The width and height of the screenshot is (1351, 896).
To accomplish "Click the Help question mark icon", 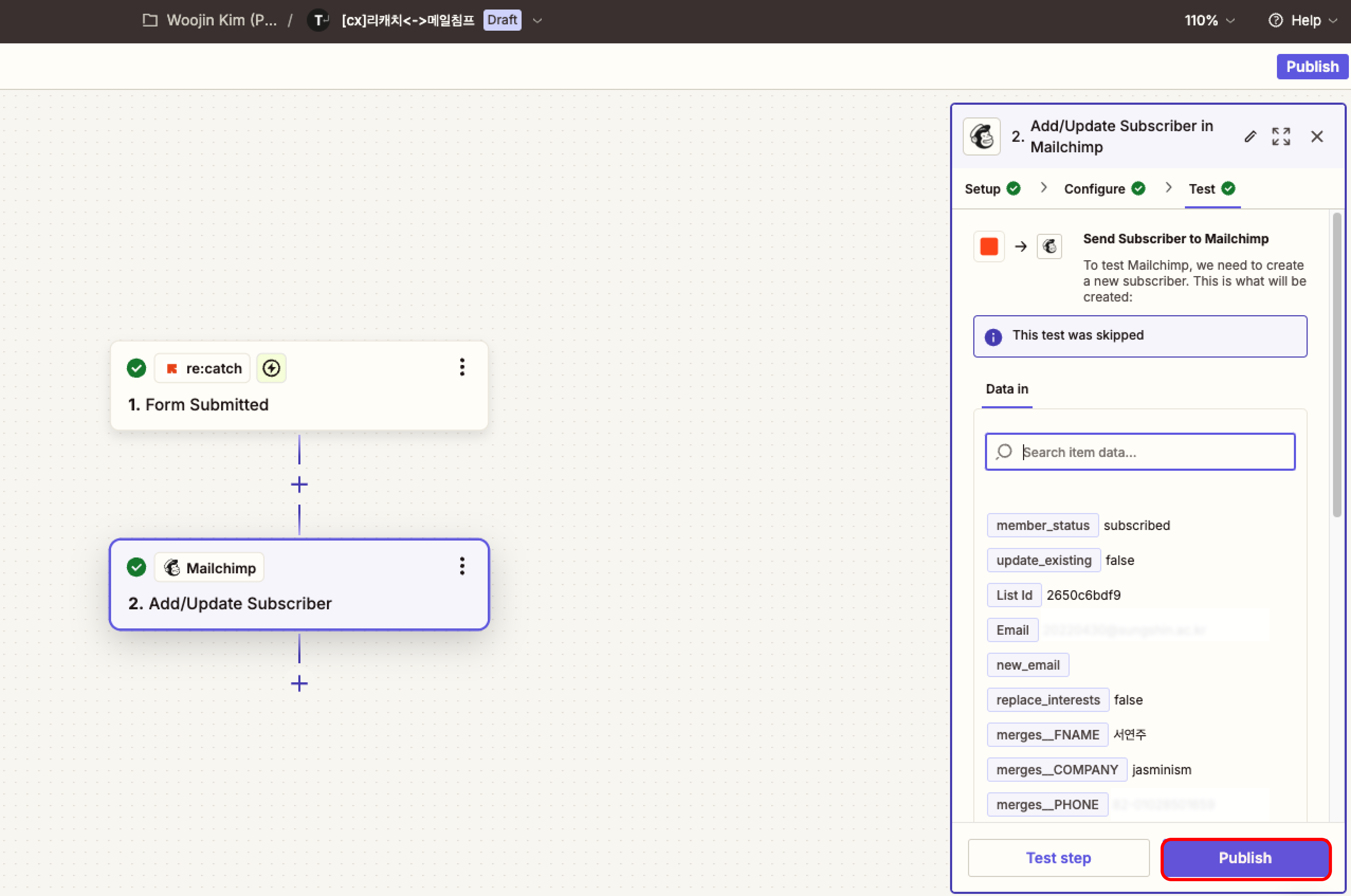I will 1275,20.
